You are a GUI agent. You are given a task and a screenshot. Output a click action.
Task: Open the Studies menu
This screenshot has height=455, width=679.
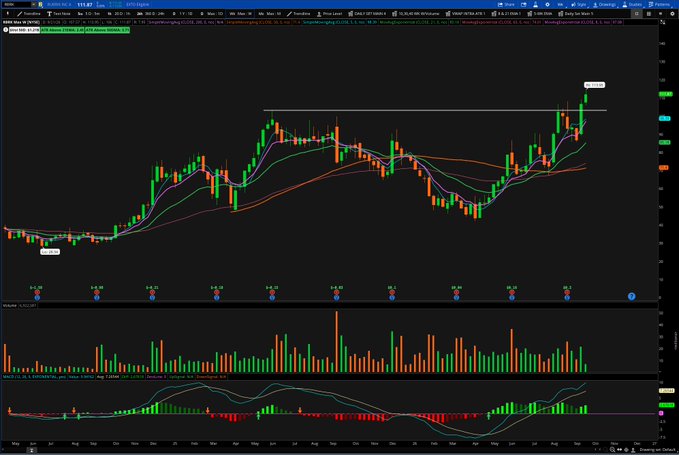point(633,4)
